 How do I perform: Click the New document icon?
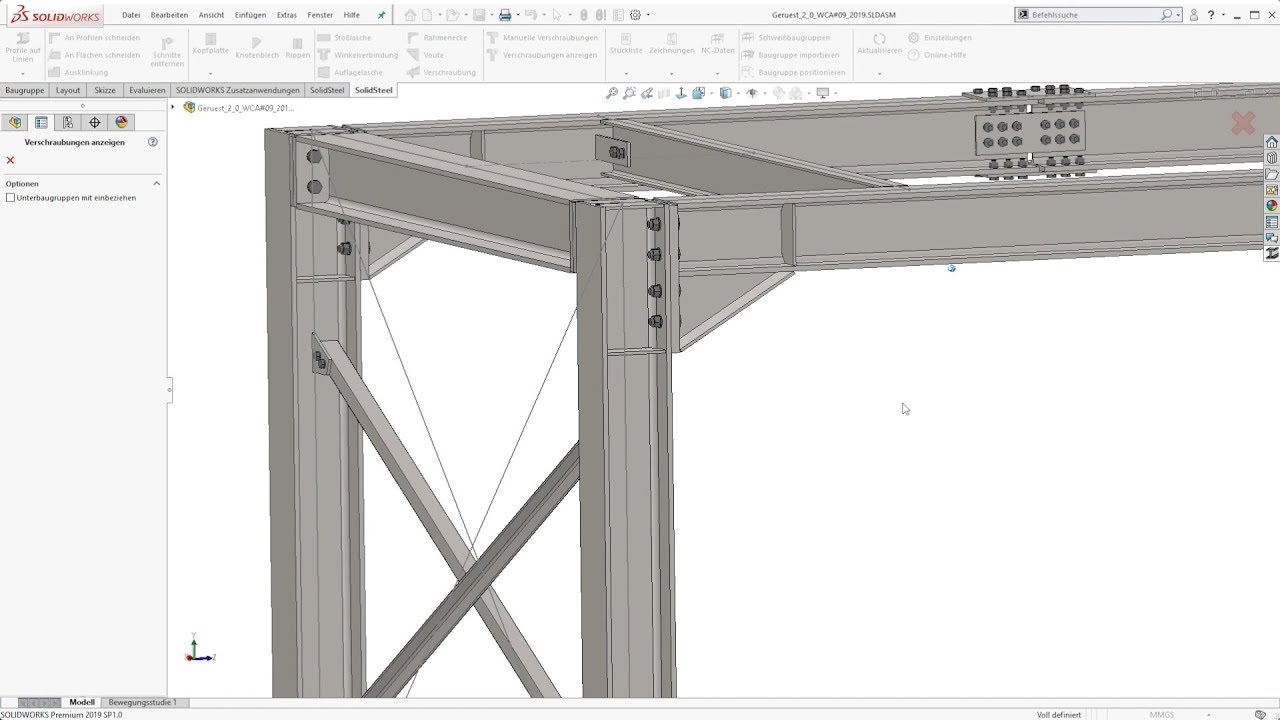point(428,15)
